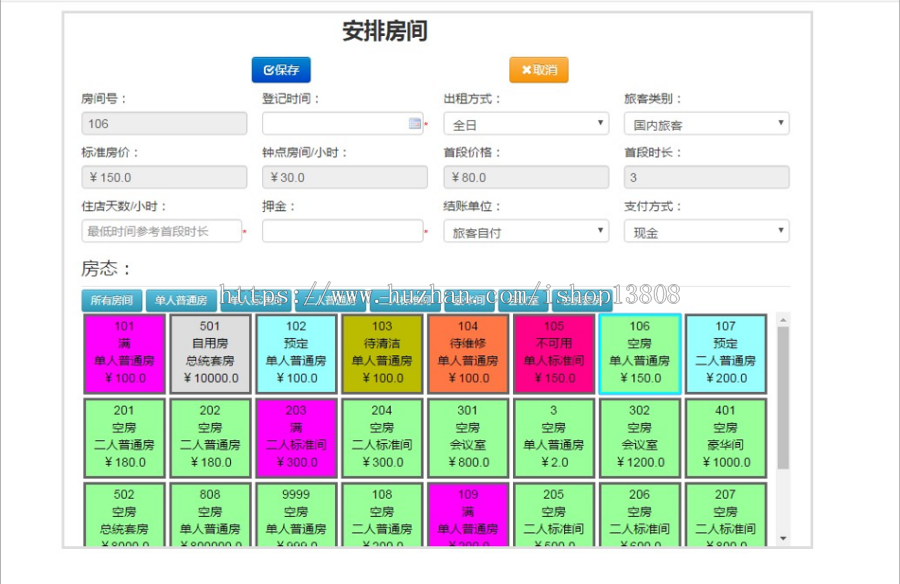Open the 支付方式 dropdown showing 现金
Image resolution: width=900 pixels, height=584 pixels.
pyautogui.click(x=707, y=231)
